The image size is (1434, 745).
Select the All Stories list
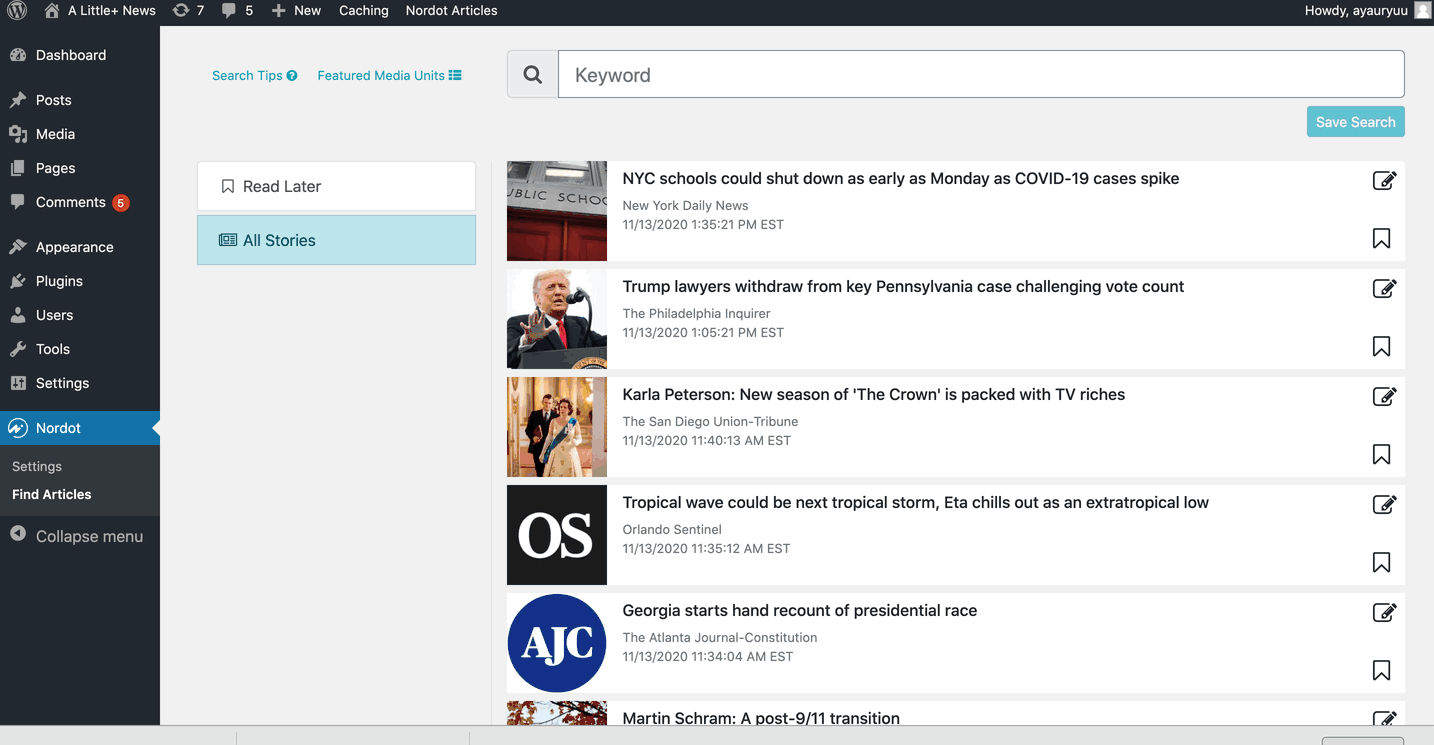(336, 240)
